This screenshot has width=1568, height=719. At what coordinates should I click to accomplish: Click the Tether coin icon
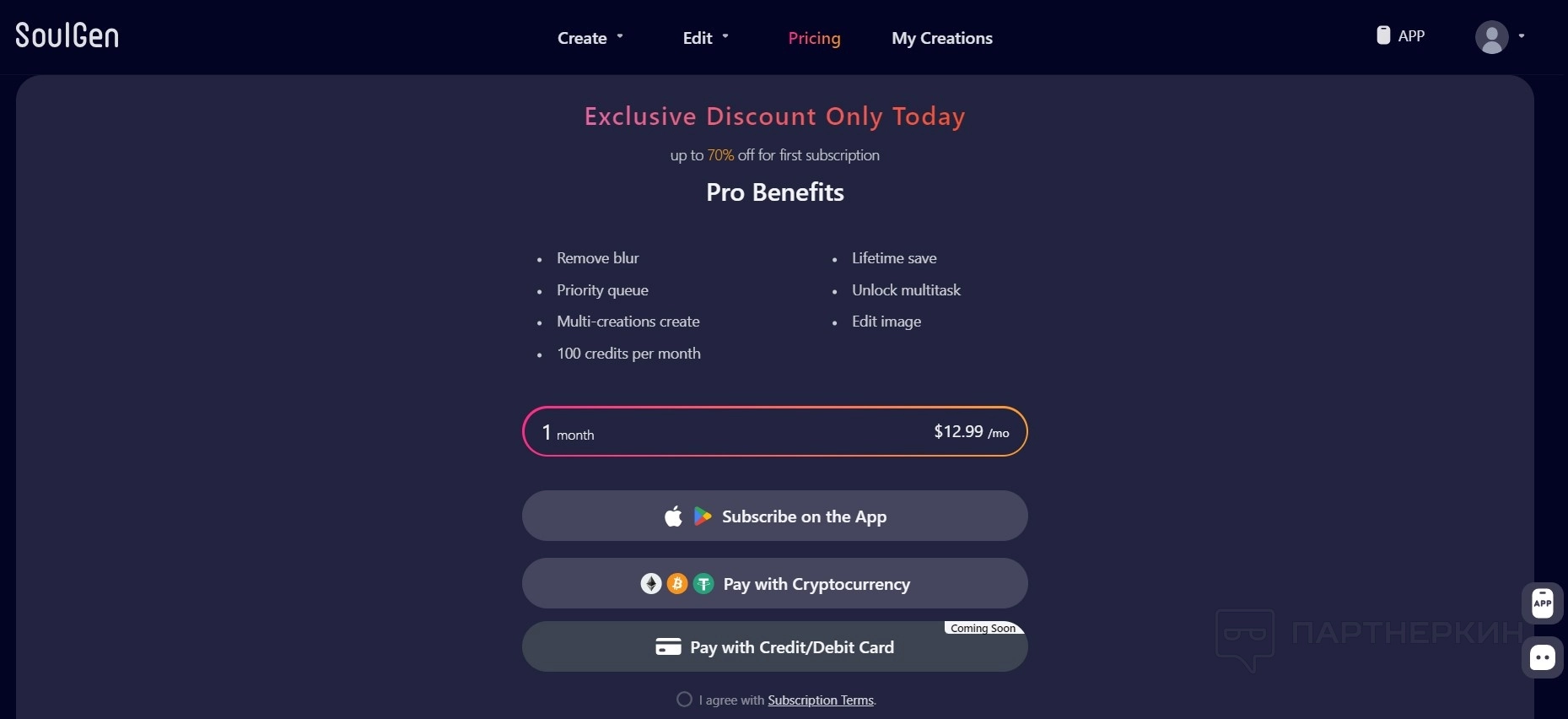[x=703, y=584]
